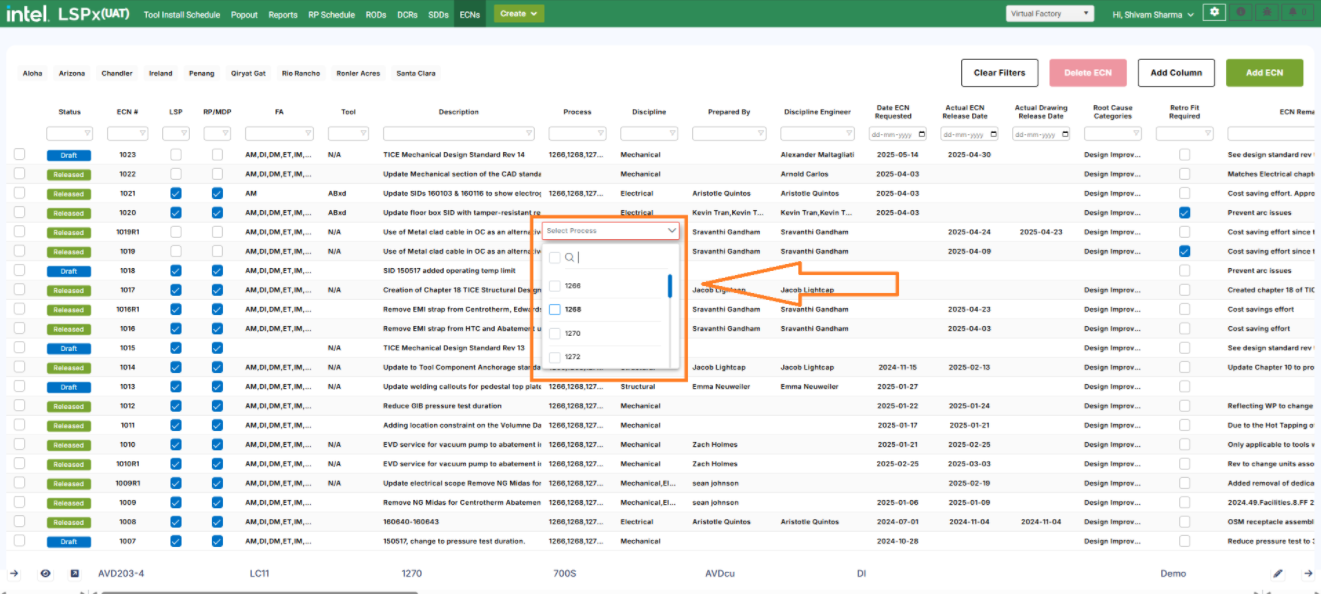Switch to the DCRs tab
This screenshot has height=594, width=1321.
point(405,15)
